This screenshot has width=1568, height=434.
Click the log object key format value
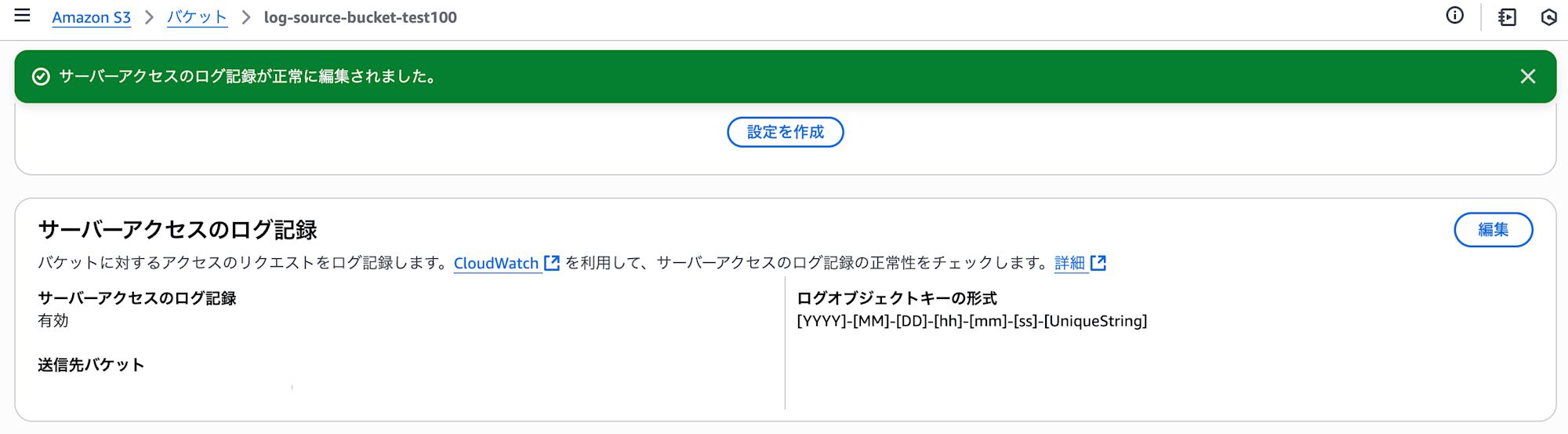coord(971,321)
